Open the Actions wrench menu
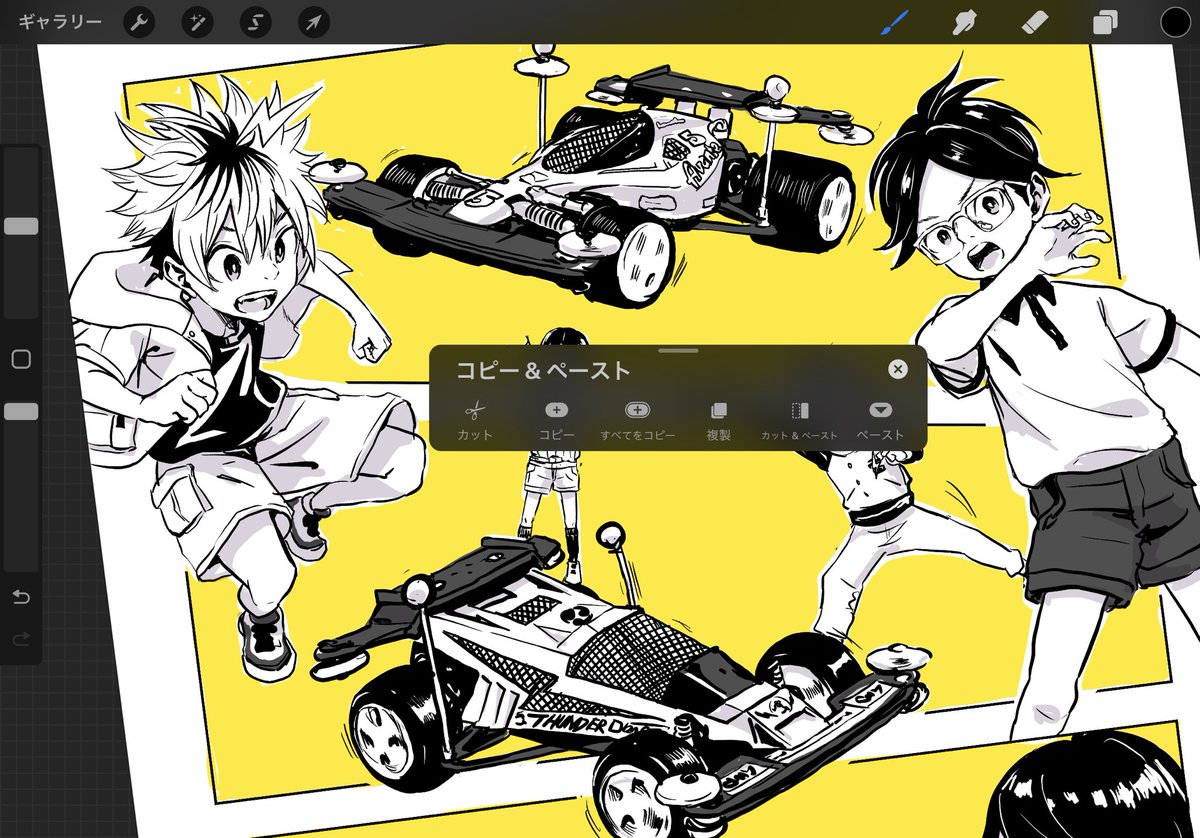Image resolution: width=1200 pixels, height=838 pixels. [x=139, y=21]
